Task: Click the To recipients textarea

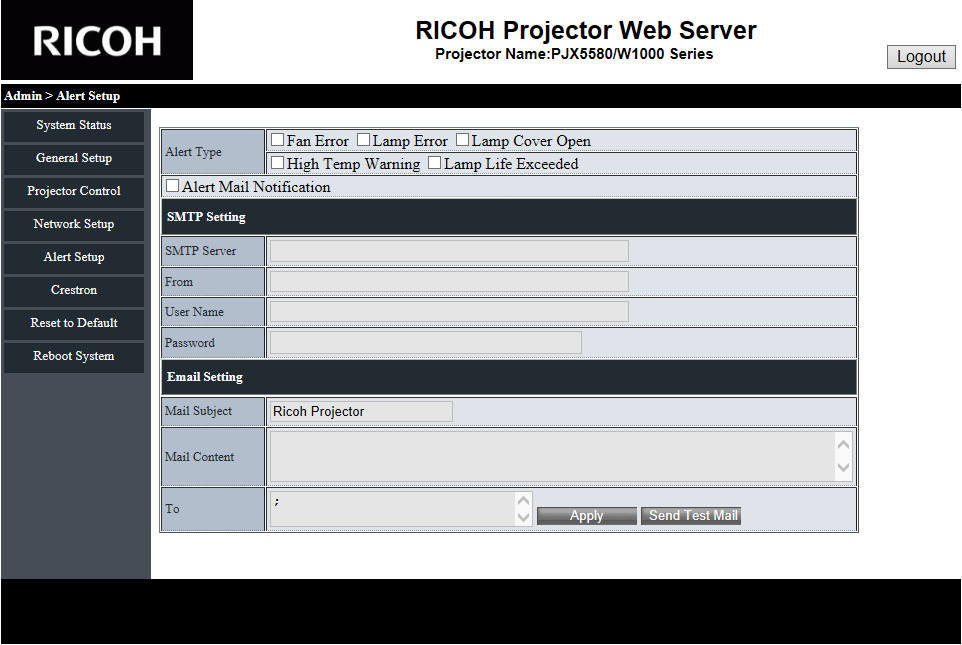Action: tap(393, 508)
